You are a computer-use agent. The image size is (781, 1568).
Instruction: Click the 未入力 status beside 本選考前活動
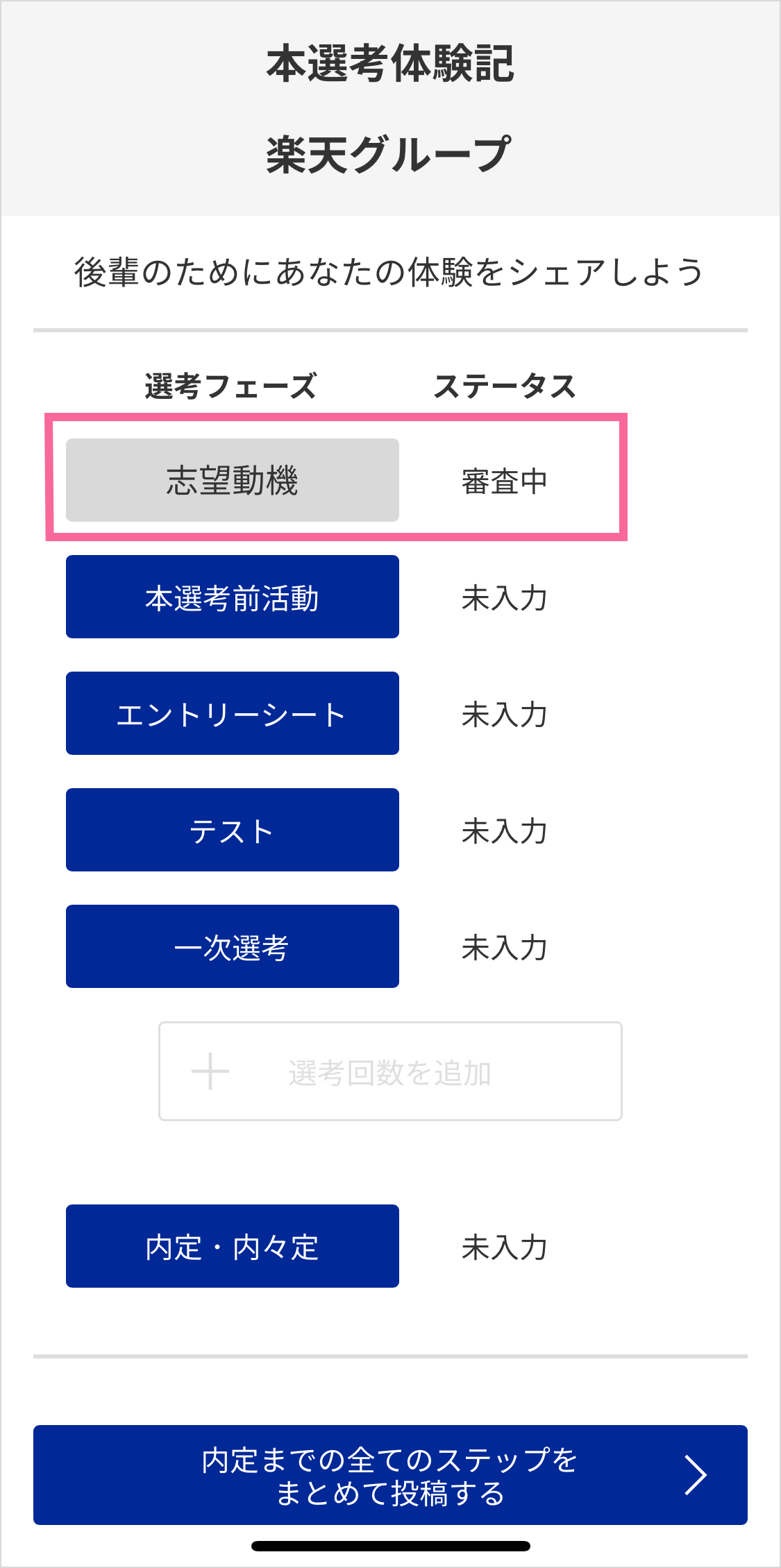click(505, 597)
